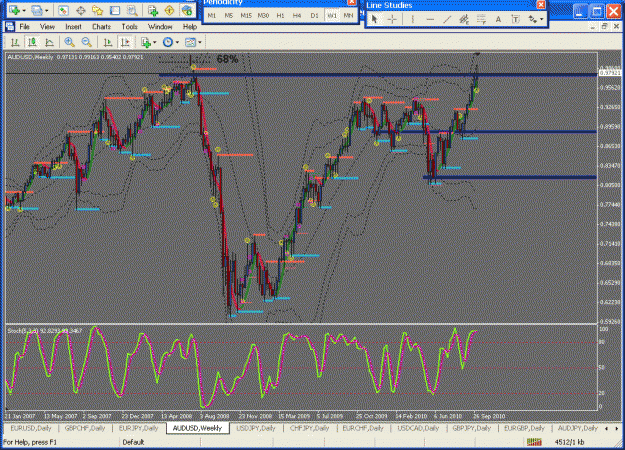Switch periodicity to H4
Image resolution: width=625 pixels, height=450 pixels.
pyautogui.click(x=297, y=16)
